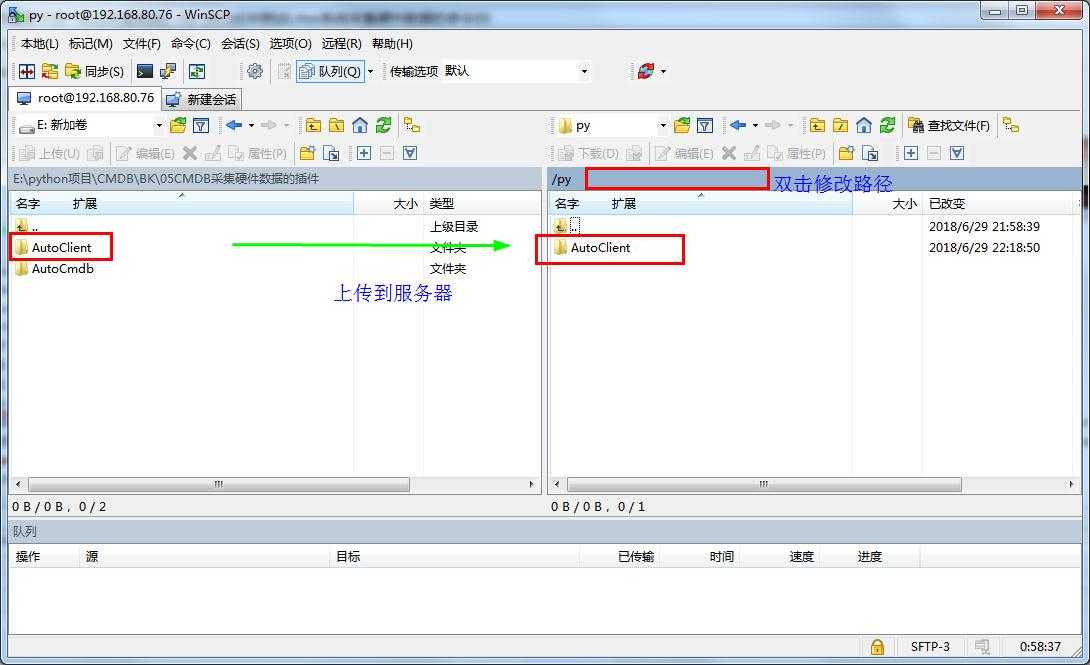
Task: Click the 上传(U) upload button
Action: (x=50, y=153)
